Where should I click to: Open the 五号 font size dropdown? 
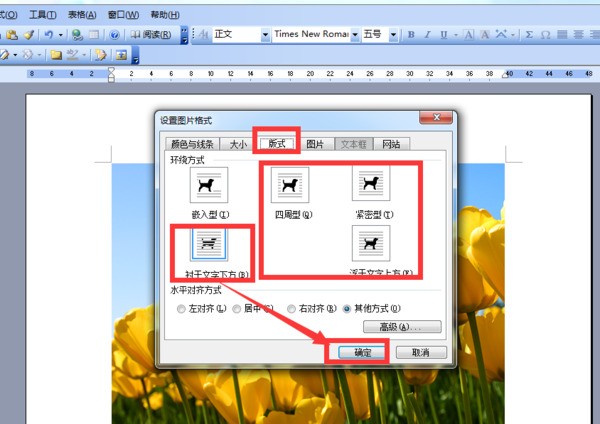394,34
